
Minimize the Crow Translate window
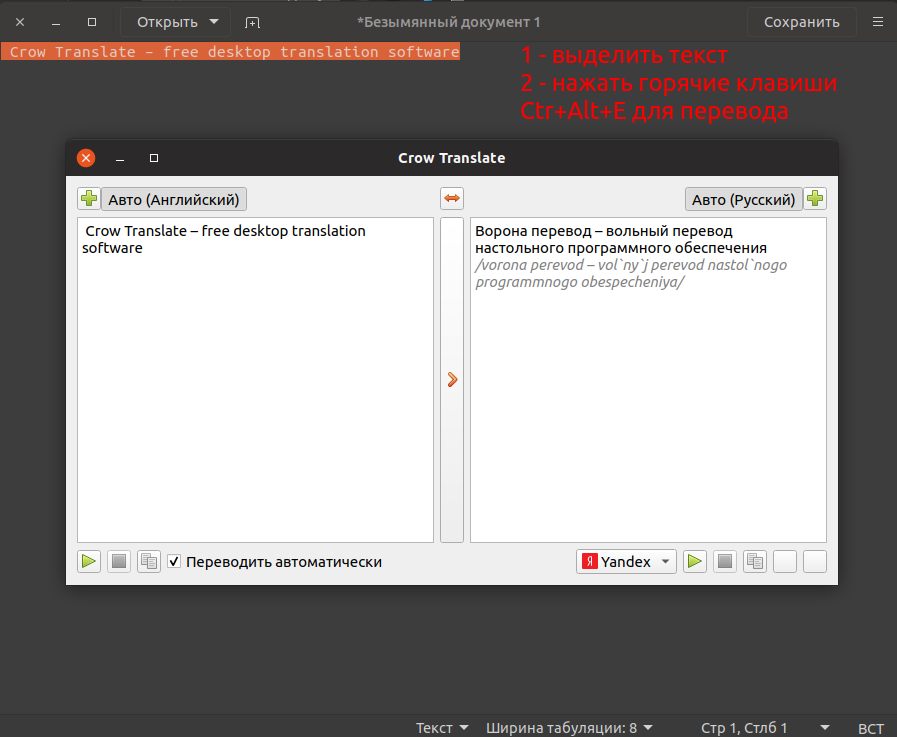pos(120,158)
